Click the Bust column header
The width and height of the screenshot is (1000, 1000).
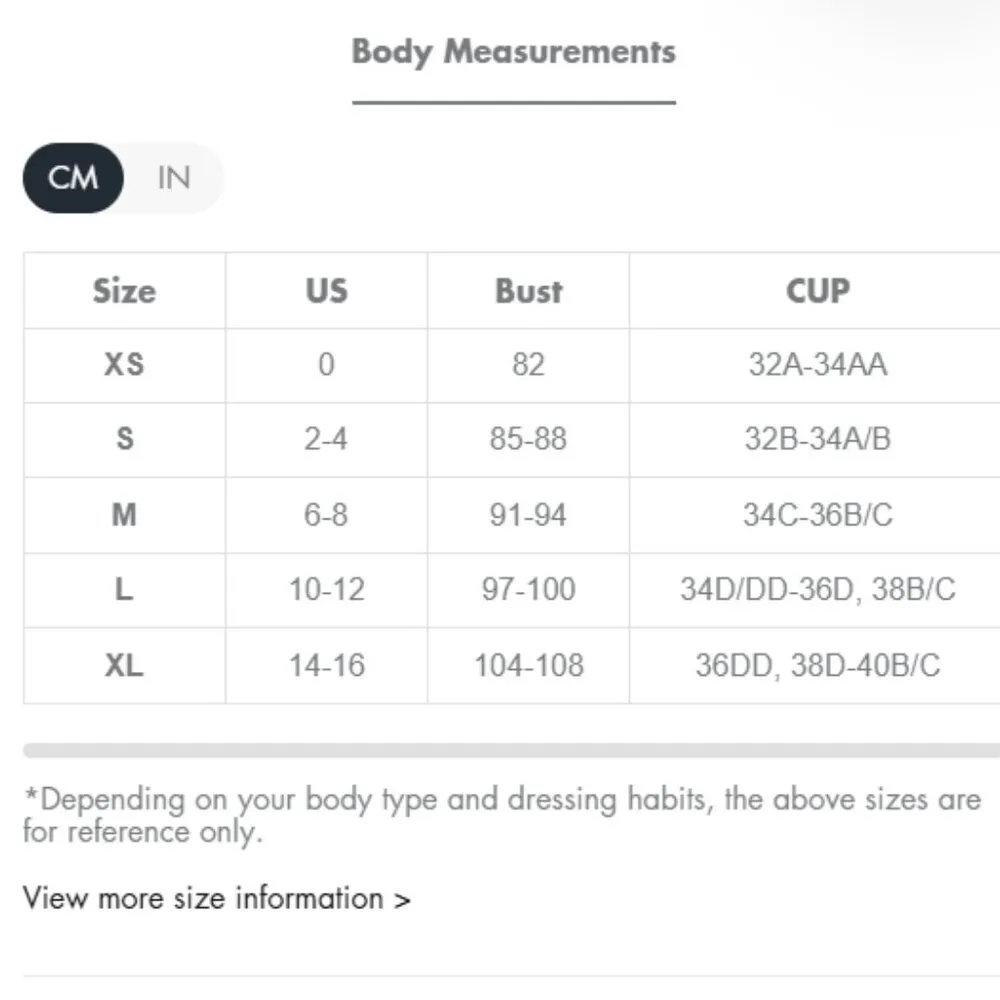click(x=528, y=291)
